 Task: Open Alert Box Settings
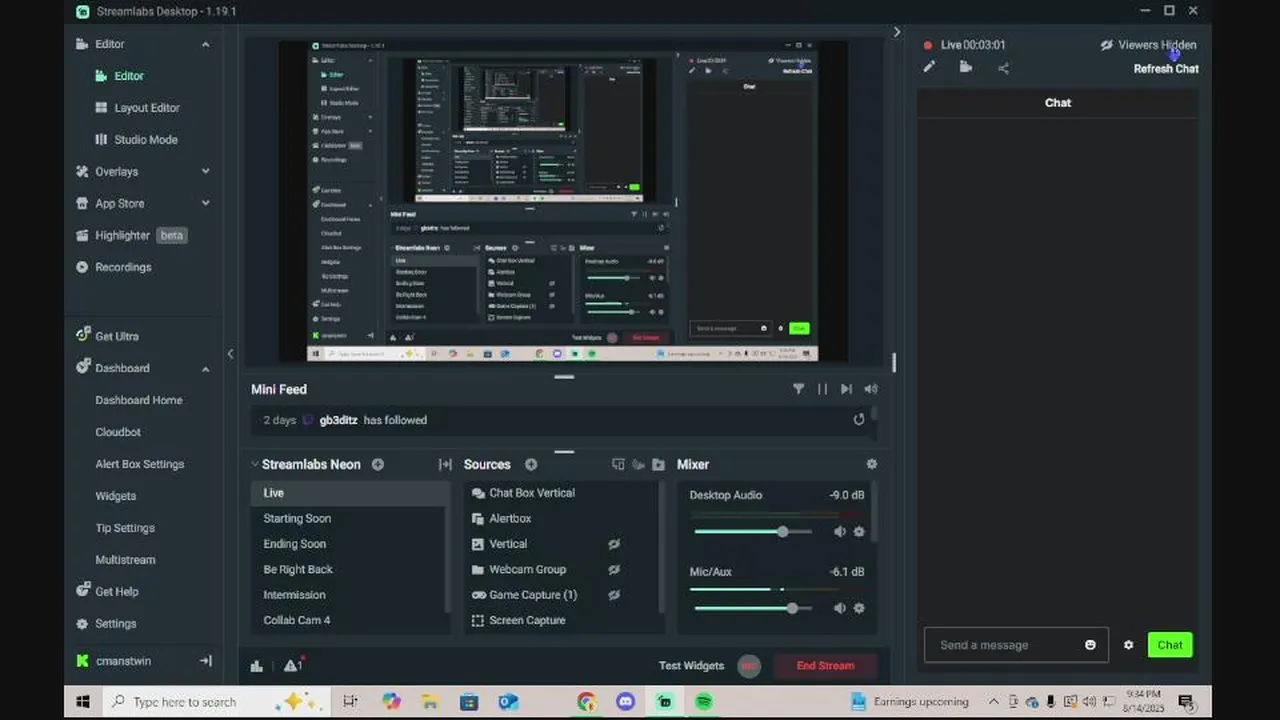[x=140, y=464]
